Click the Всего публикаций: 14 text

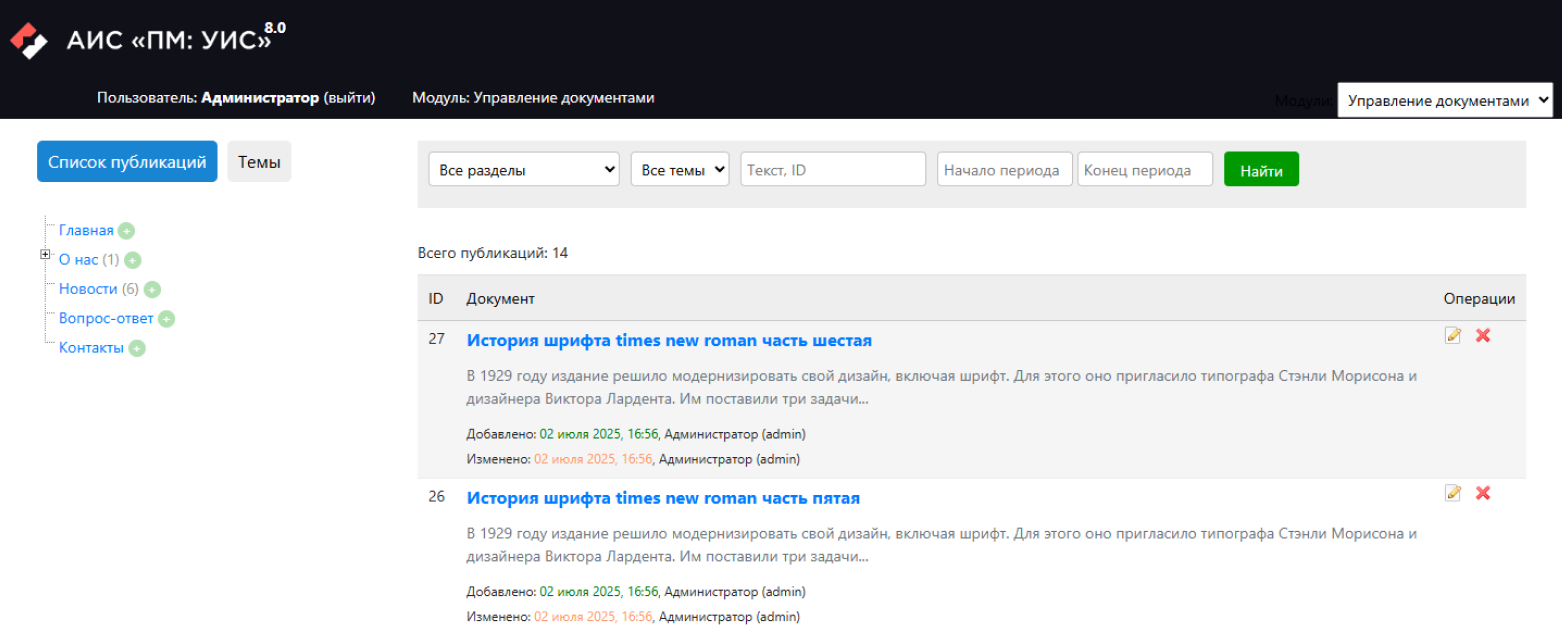coord(493,253)
